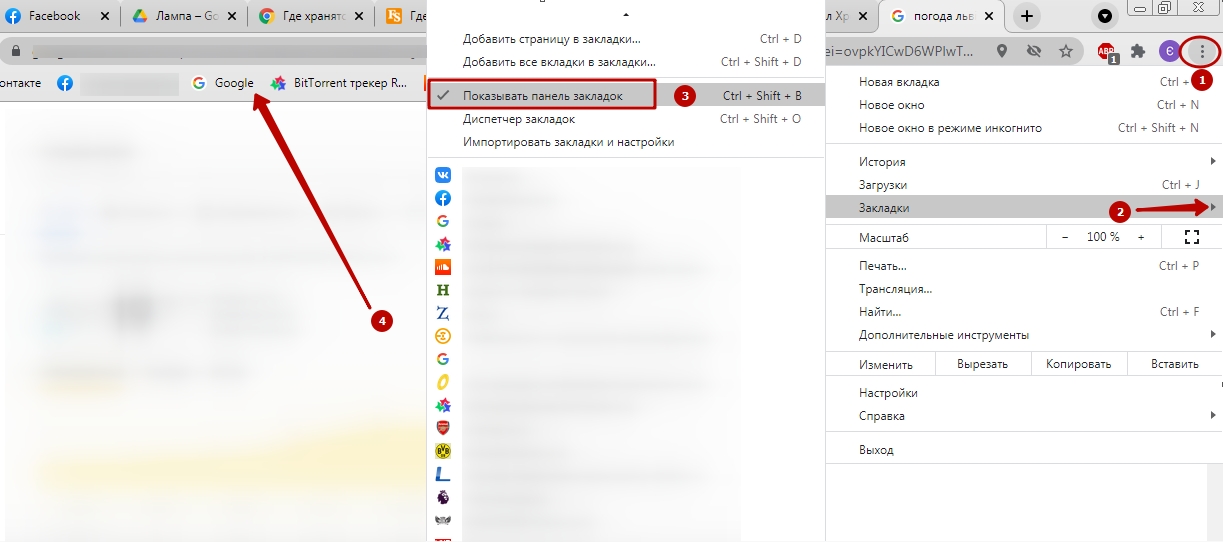Select Новое окно menu item
The height and width of the screenshot is (542, 1223).
click(x=1024, y=105)
